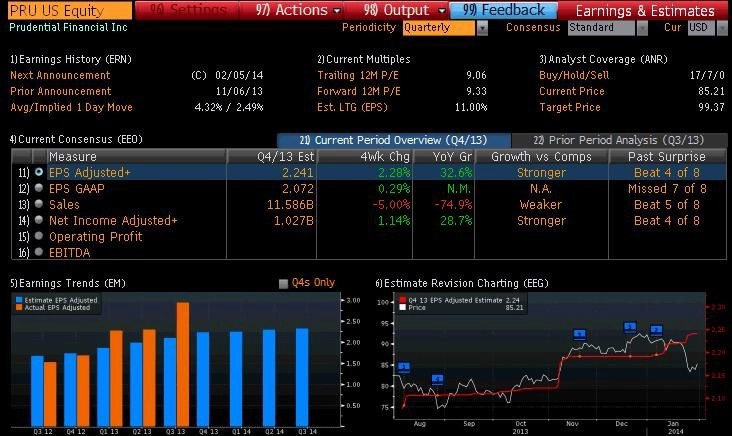This screenshot has height=436, width=732.
Task: Open Current Consensus (EEO) section
Action: (x=76, y=139)
